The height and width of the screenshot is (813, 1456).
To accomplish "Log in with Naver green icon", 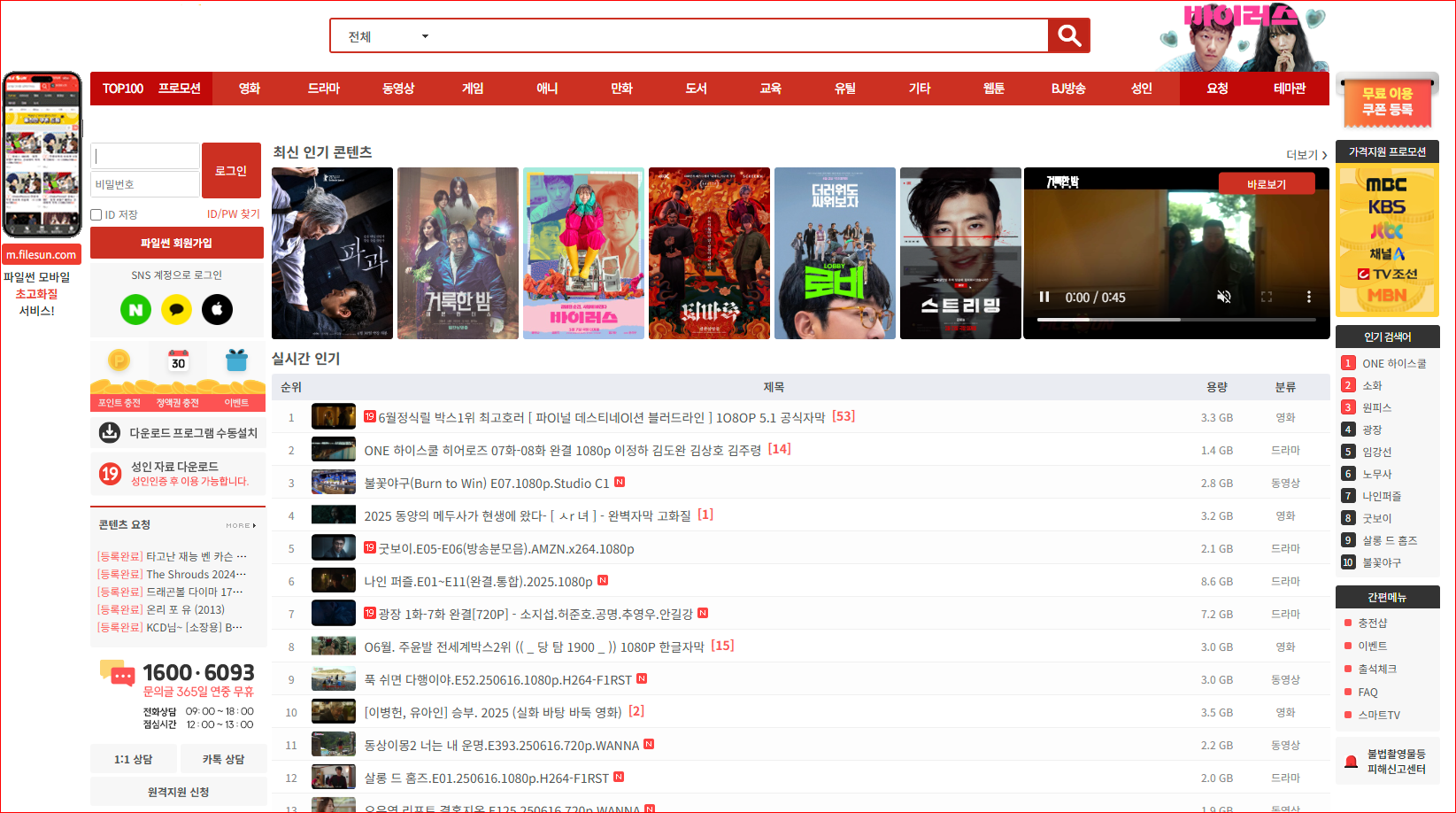I will pos(135,309).
